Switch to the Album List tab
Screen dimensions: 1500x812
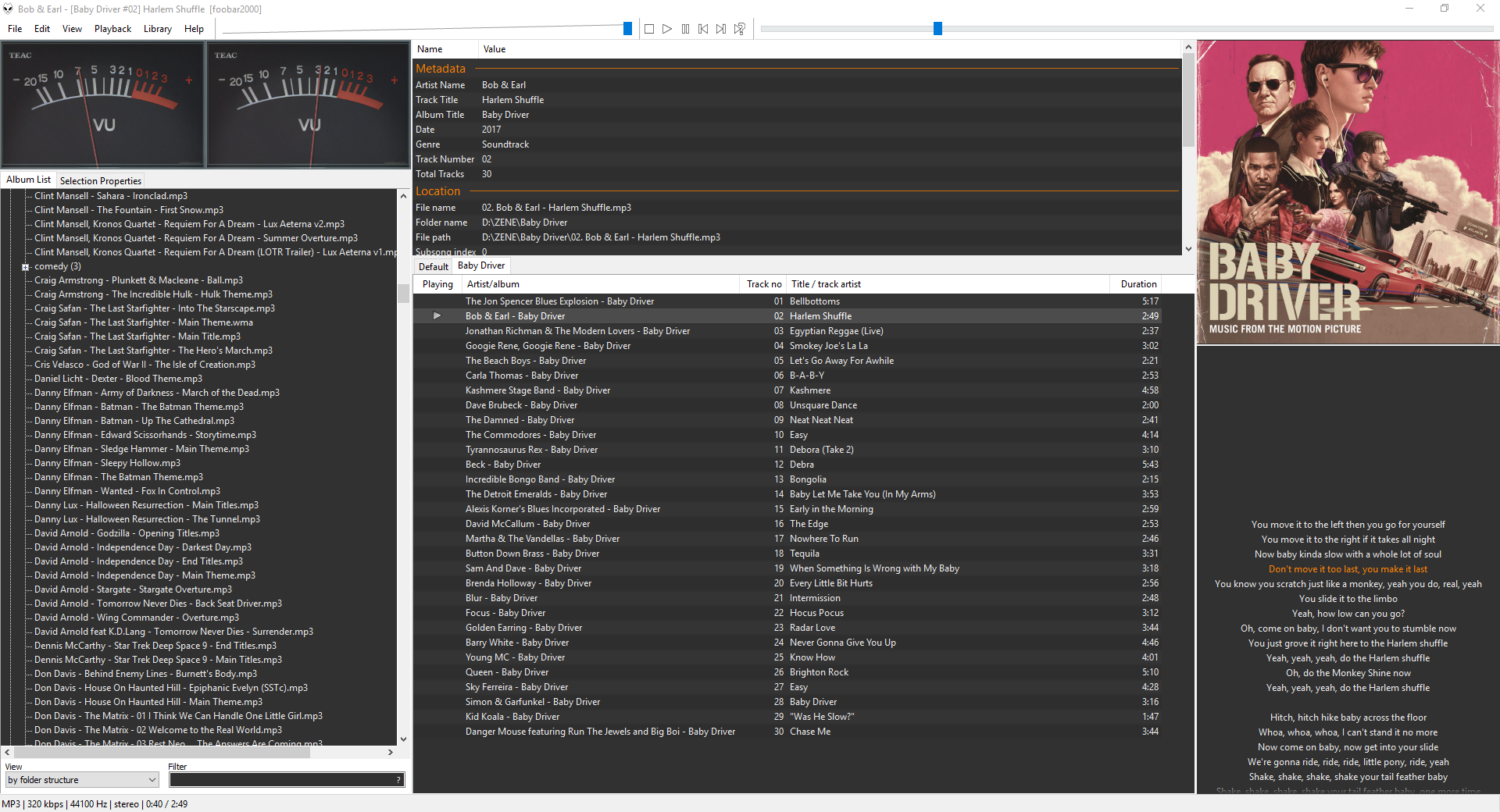(x=28, y=180)
